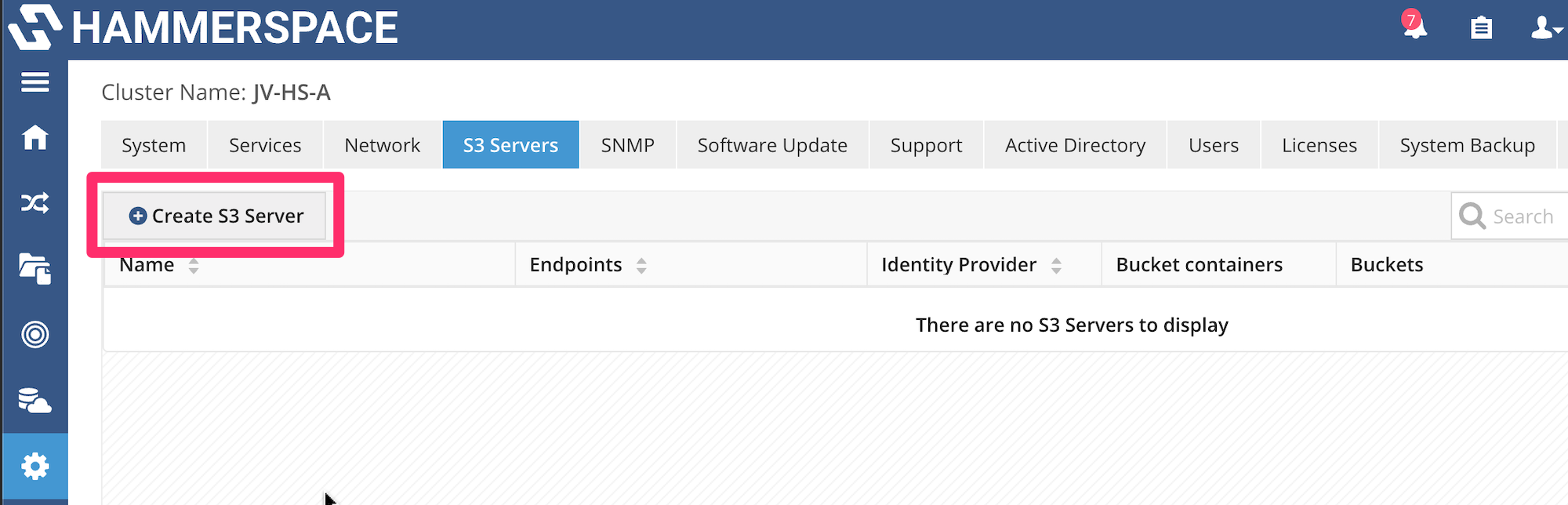Click the Buckets column header
The width and height of the screenshot is (1568, 505).
point(1452,265)
